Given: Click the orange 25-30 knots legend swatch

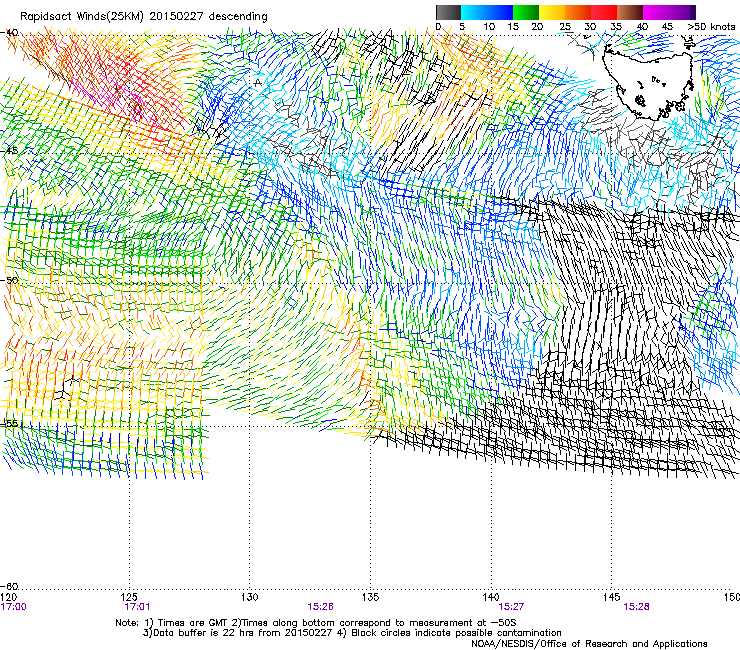Looking at the screenshot, I should (x=578, y=12).
